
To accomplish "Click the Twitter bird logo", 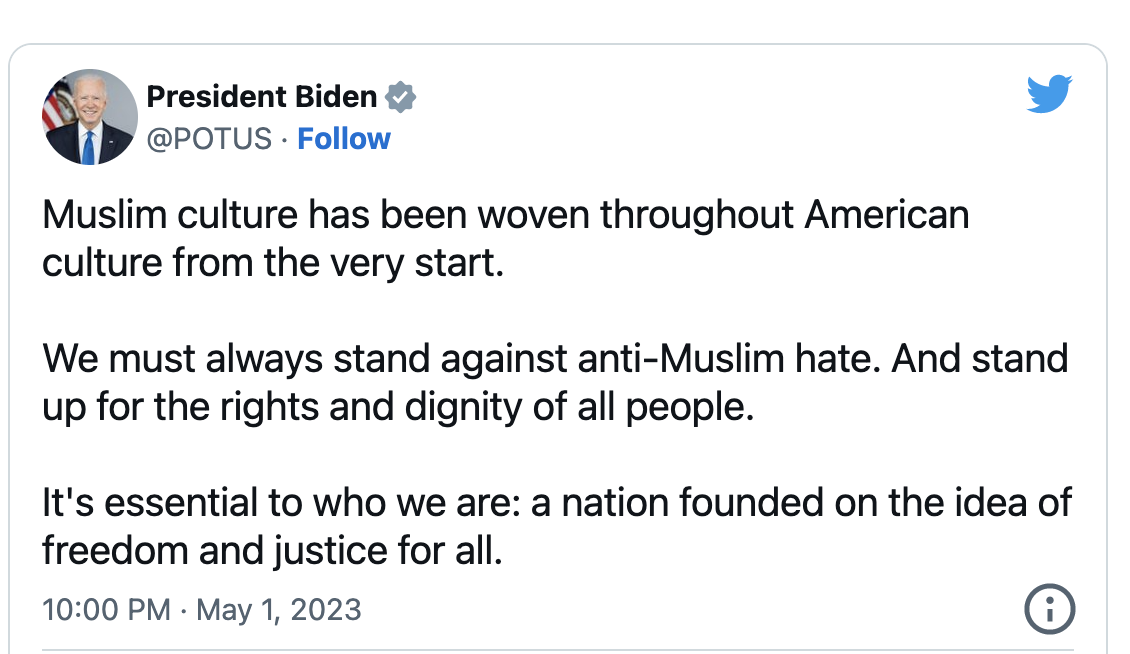I will click(x=1049, y=94).
